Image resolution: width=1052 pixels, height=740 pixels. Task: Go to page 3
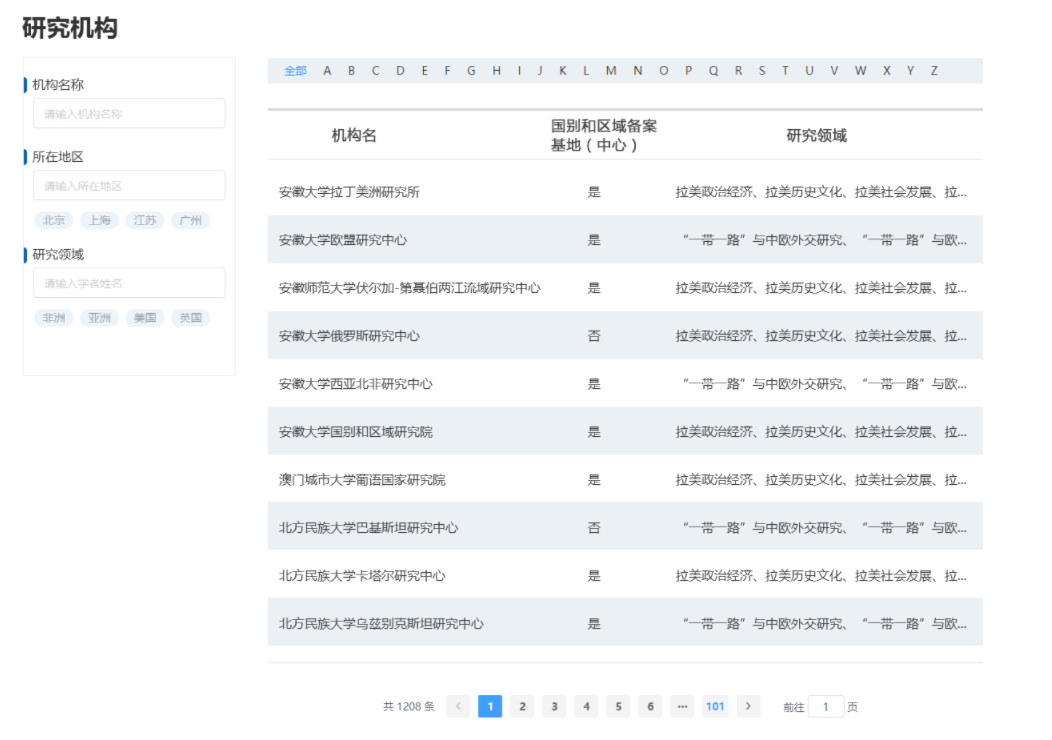pyautogui.click(x=554, y=706)
